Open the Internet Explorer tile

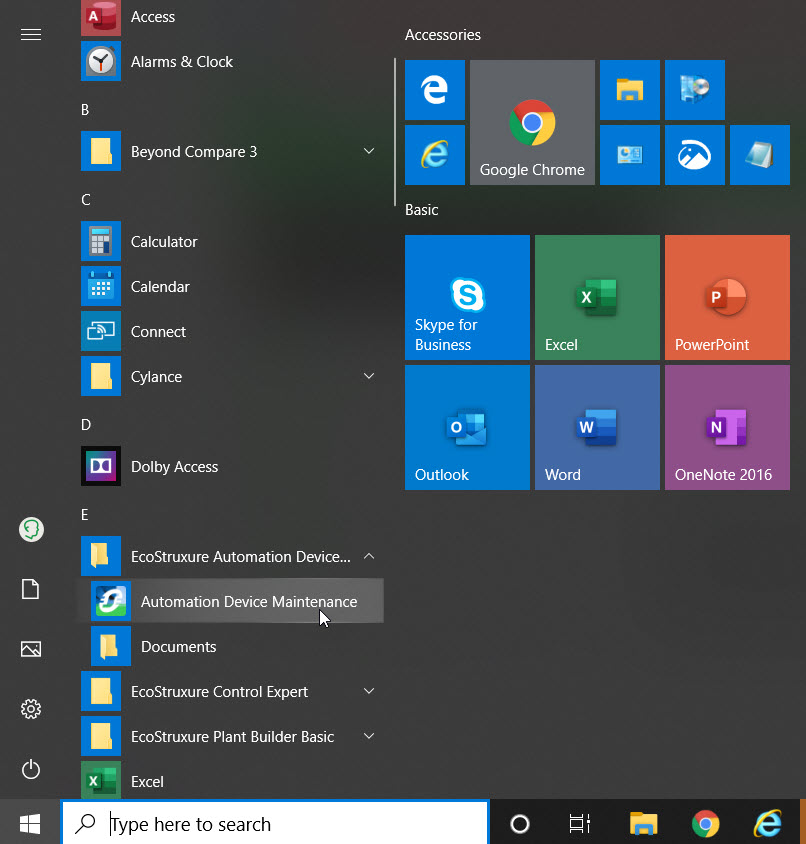pos(434,155)
